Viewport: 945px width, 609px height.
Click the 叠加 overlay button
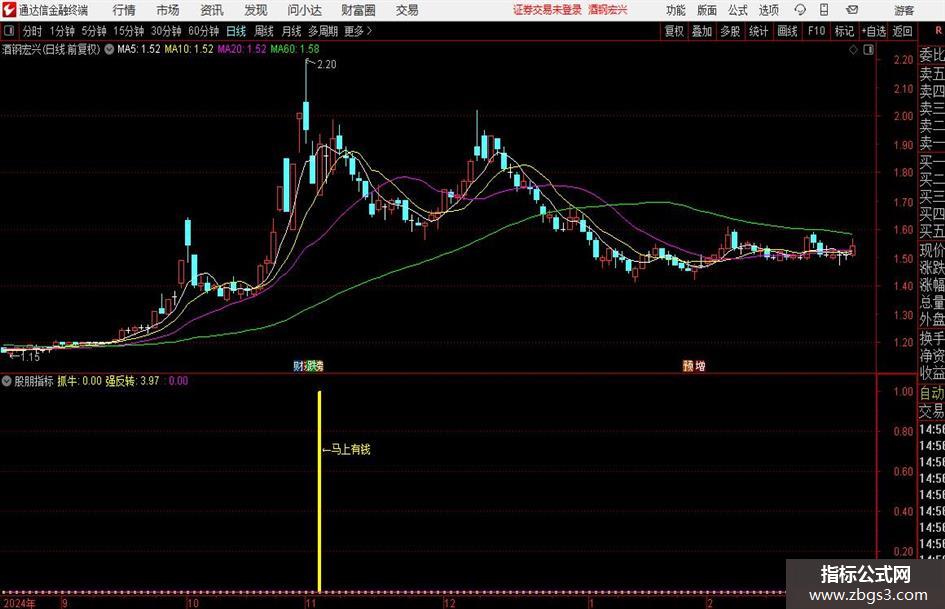(702, 31)
